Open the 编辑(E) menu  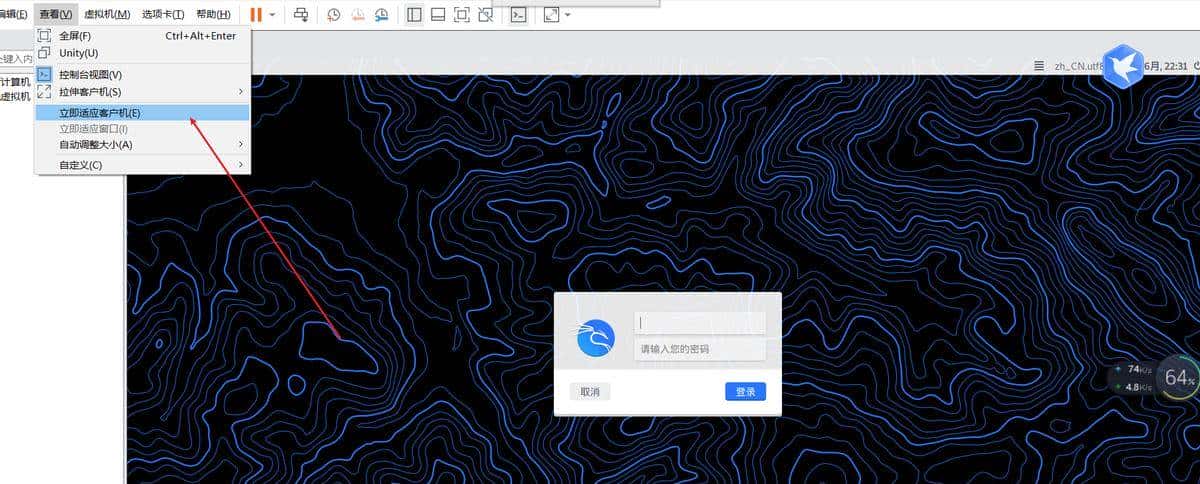coord(13,14)
